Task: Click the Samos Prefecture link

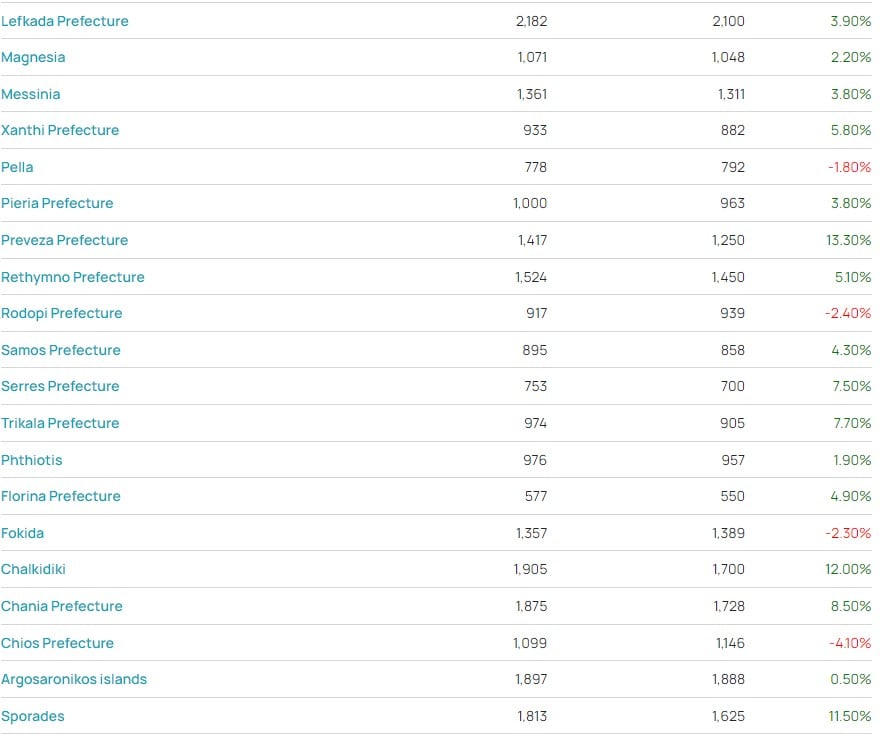Action: [x=61, y=350]
